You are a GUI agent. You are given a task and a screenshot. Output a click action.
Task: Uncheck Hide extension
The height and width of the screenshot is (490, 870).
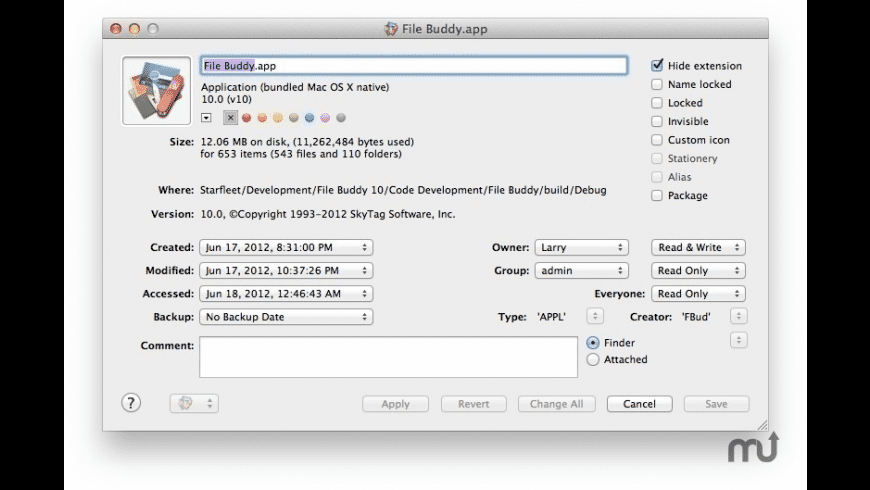[x=657, y=65]
